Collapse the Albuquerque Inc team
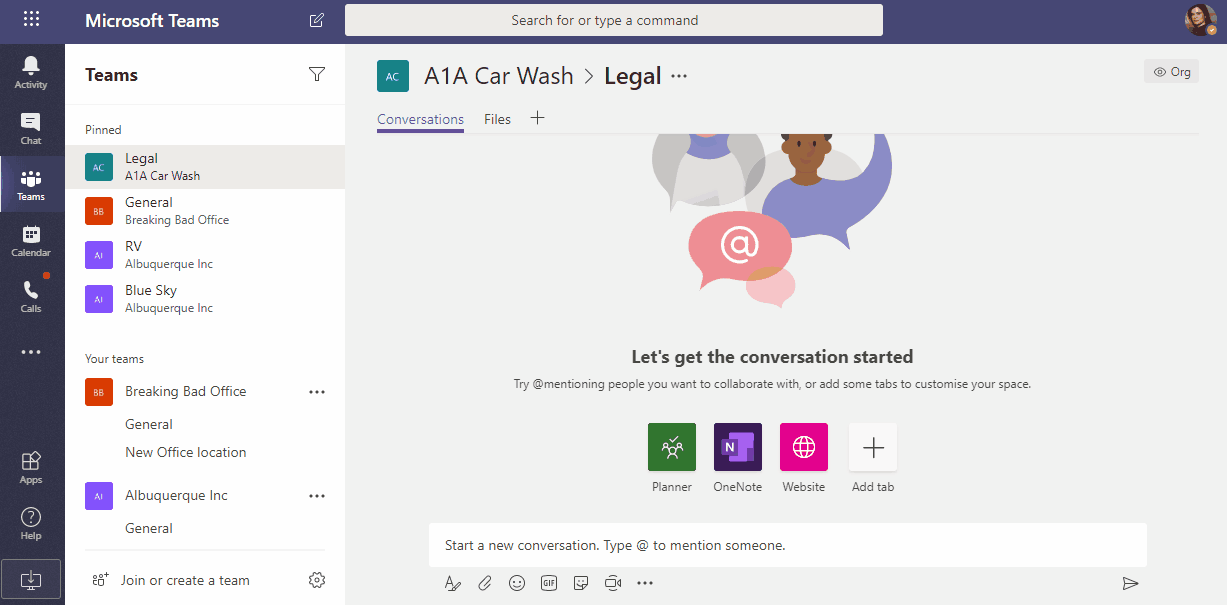1227x605 pixels. click(176, 496)
